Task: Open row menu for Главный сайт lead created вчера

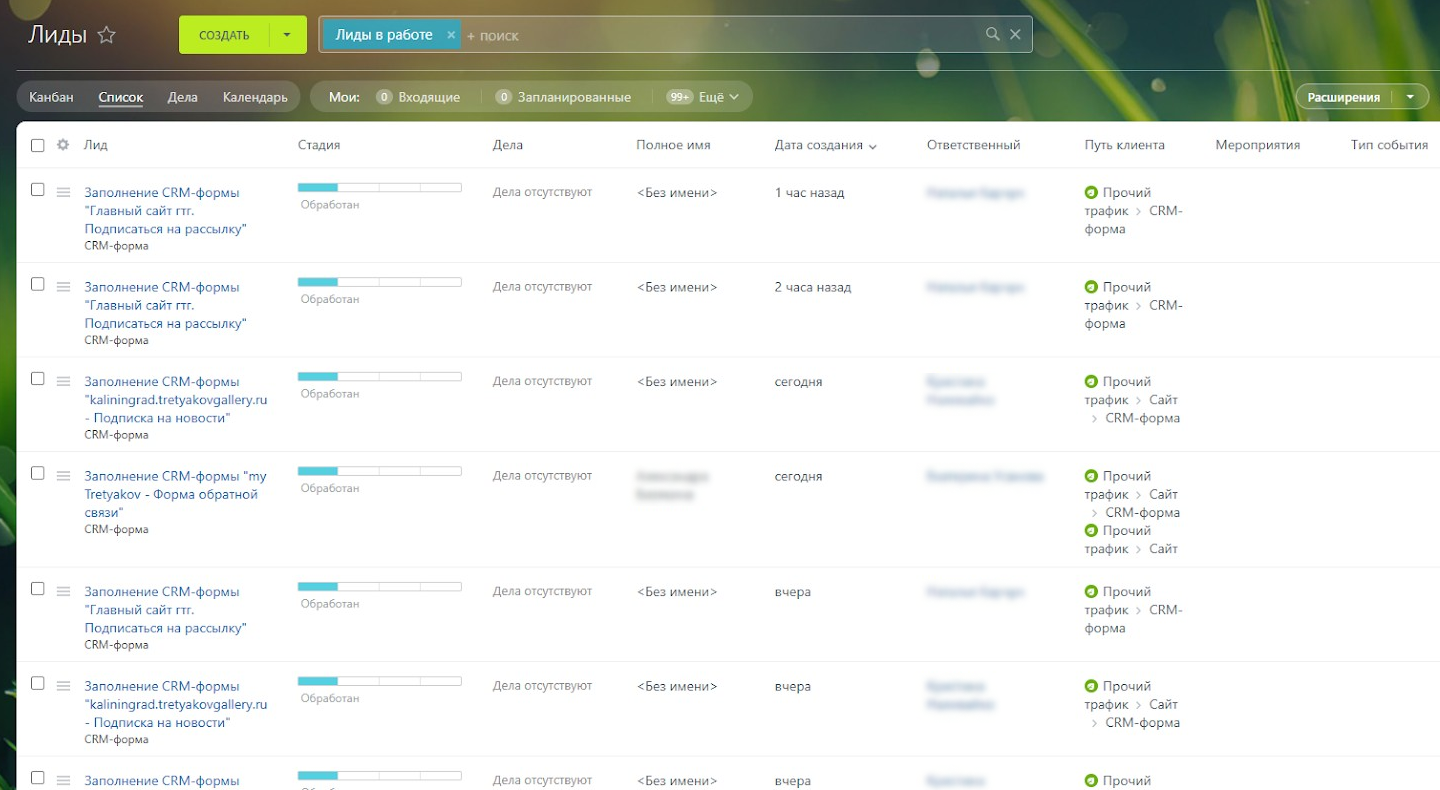Action: point(63,591)
